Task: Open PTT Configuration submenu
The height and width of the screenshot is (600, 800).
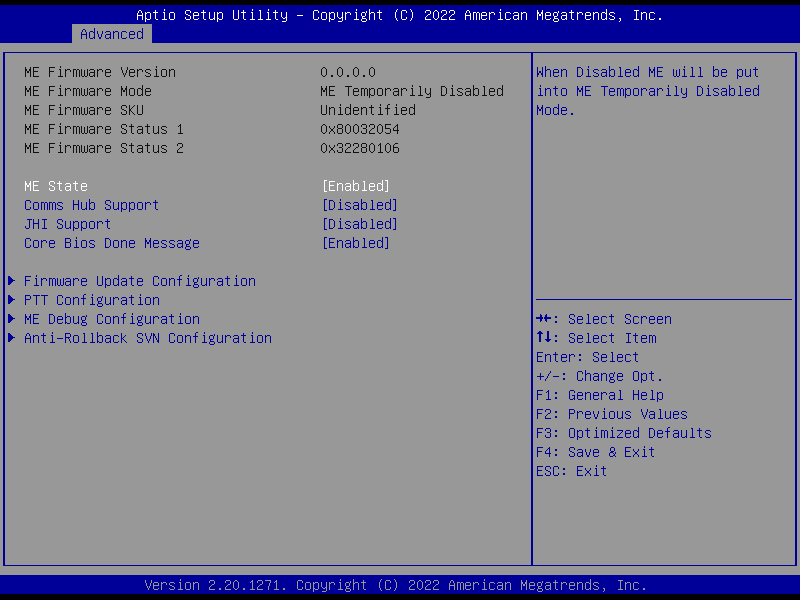Action: 92,300
